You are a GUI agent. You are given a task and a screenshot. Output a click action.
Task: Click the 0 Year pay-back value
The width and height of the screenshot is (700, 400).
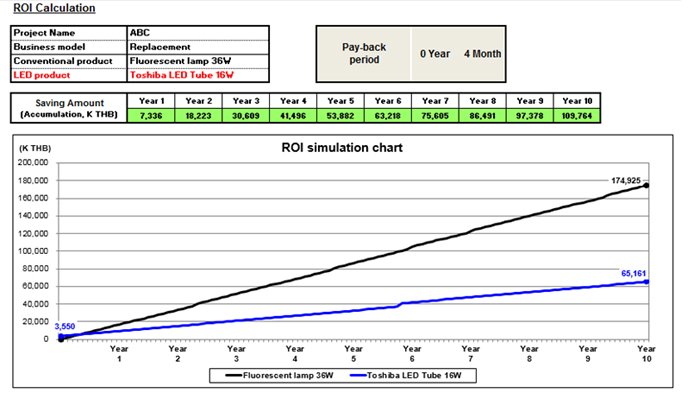(434, 54)
